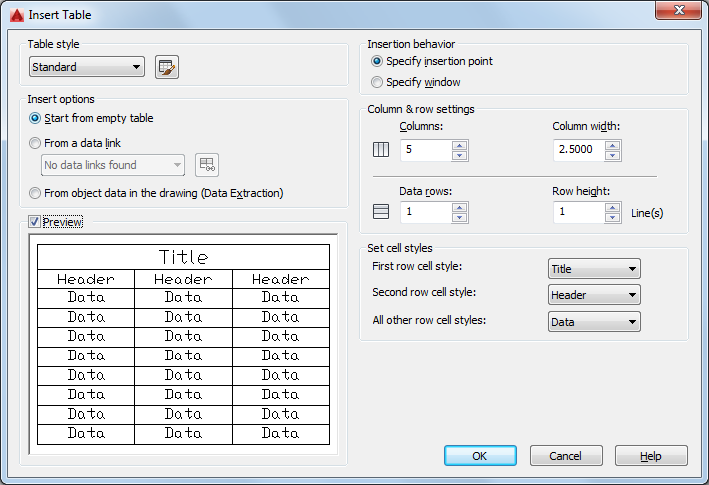Decrease Row height with down arrow
Screen dimensions: 709x485
(x=613, y=217)
